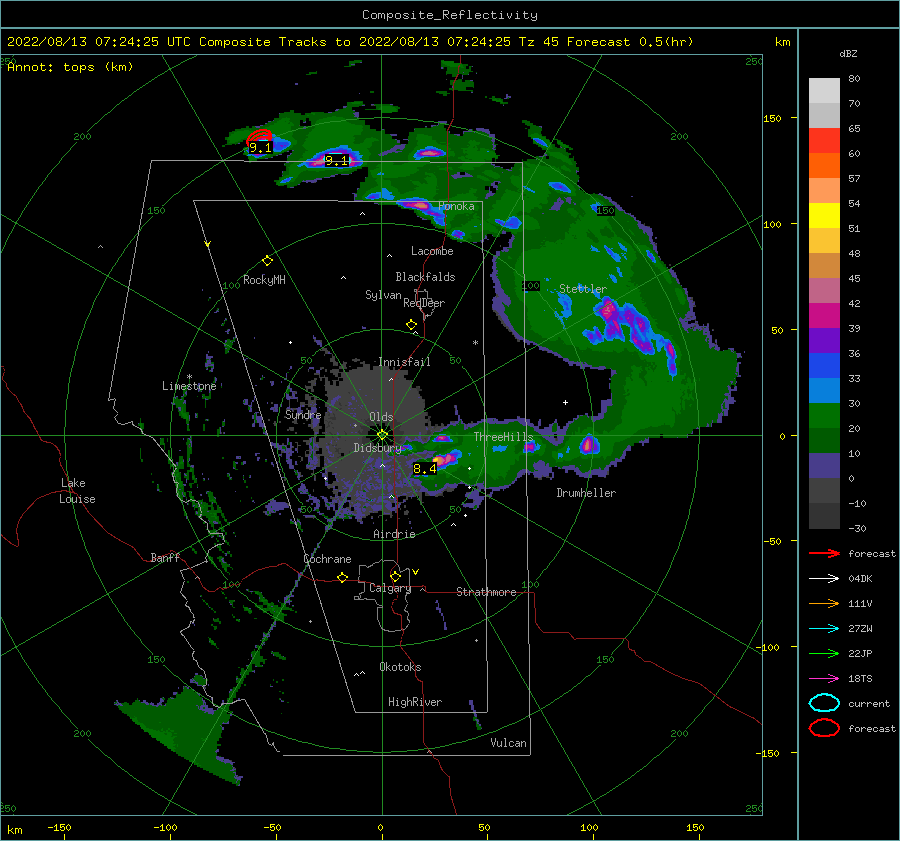
Task: Click the Sundre city label
Action: [x=303, y=414]
